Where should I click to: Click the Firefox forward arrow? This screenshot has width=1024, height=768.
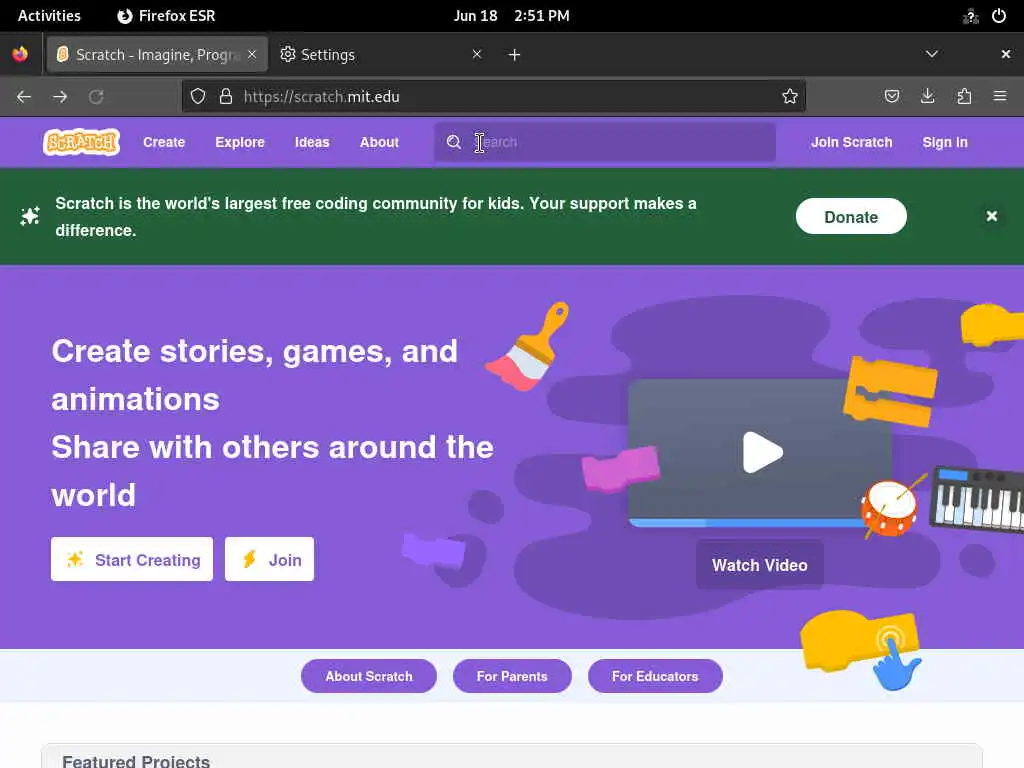(x=60, y=97)
